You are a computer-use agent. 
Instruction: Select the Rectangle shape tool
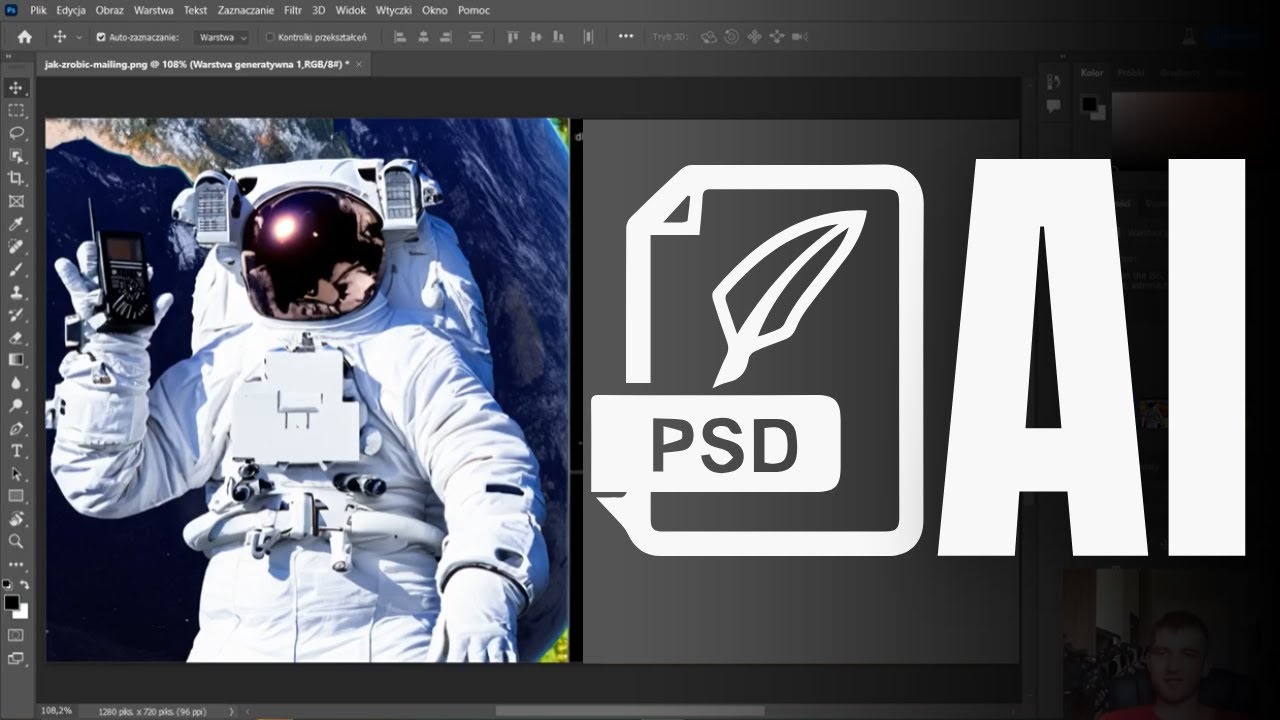[16, 496]
